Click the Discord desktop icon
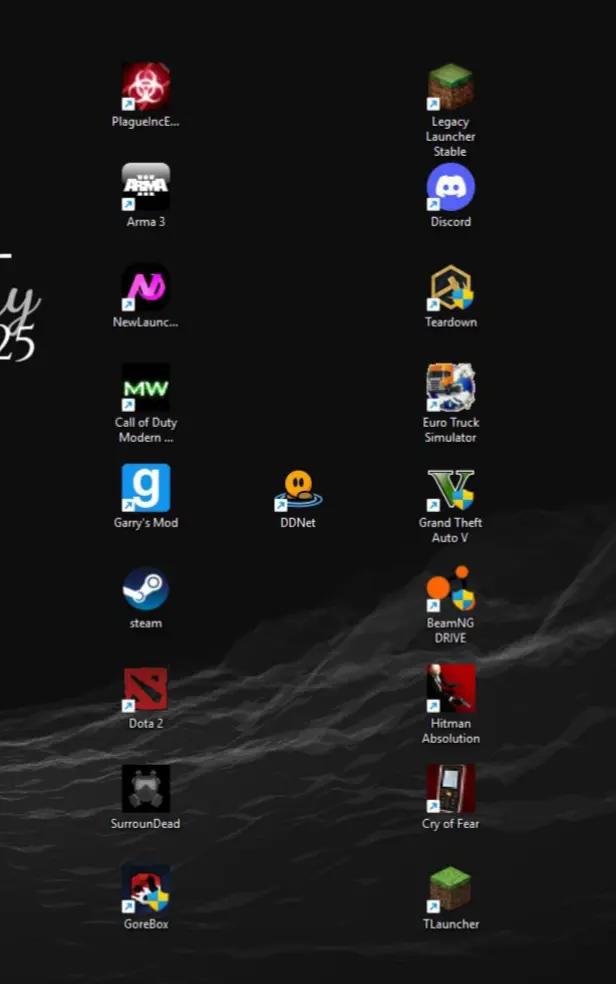Viewport: 616px width, 984px height. (450, 186)
